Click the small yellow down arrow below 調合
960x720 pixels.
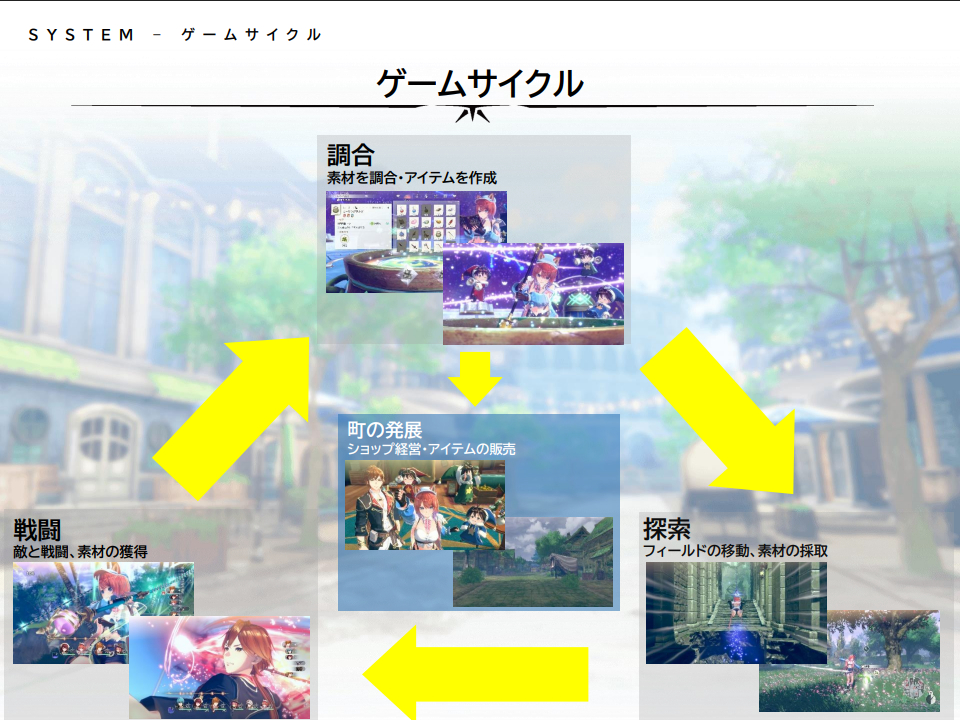pyautogui.click(x=475, y=376)
